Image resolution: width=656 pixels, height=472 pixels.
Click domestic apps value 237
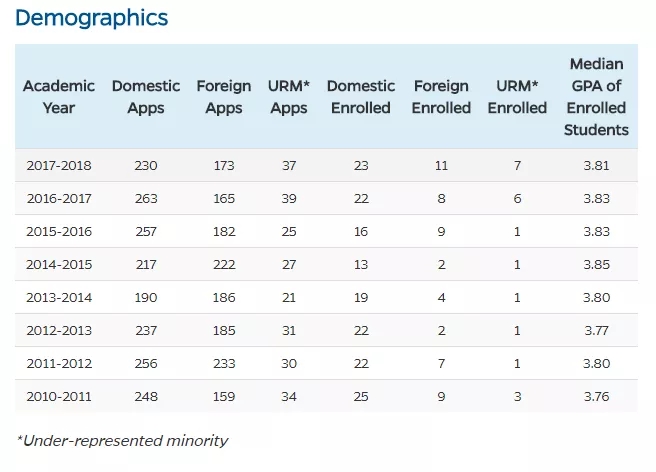coord(146,331)
